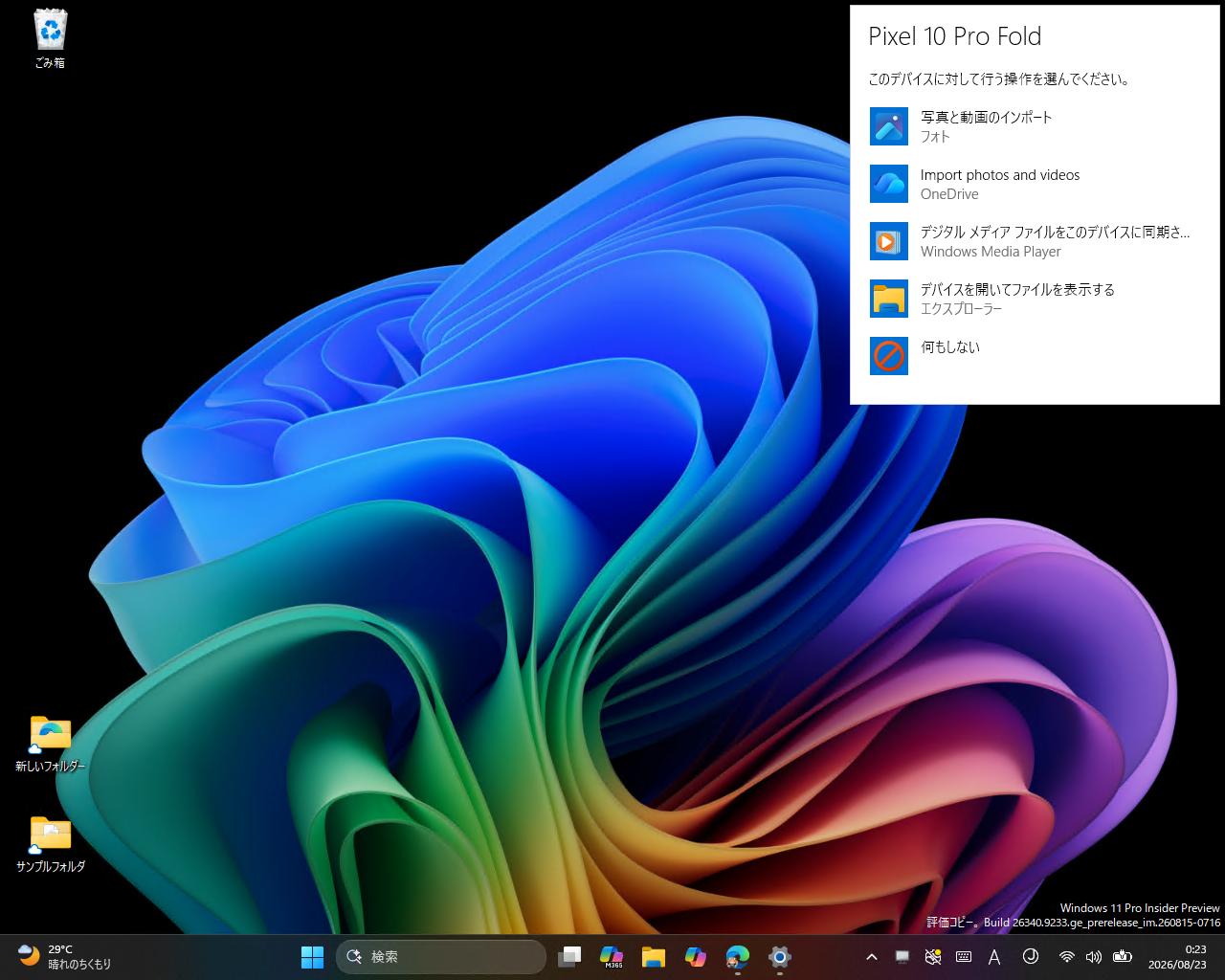Click the circular J IME tray icon
Screen dimensions: 1225x980
coord(1031,956)
